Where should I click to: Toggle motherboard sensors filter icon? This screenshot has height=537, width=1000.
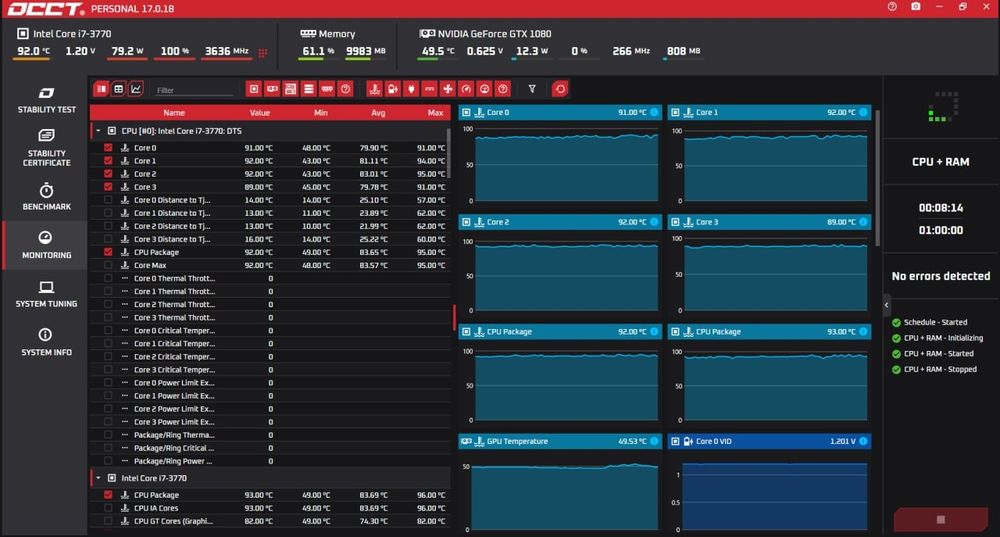pos(290,89)
